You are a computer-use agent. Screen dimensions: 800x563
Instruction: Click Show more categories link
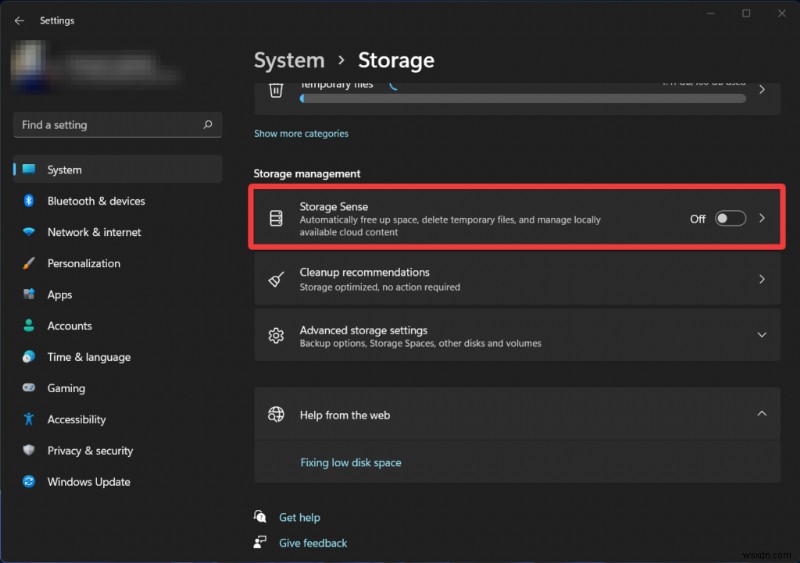click(301, 133)
